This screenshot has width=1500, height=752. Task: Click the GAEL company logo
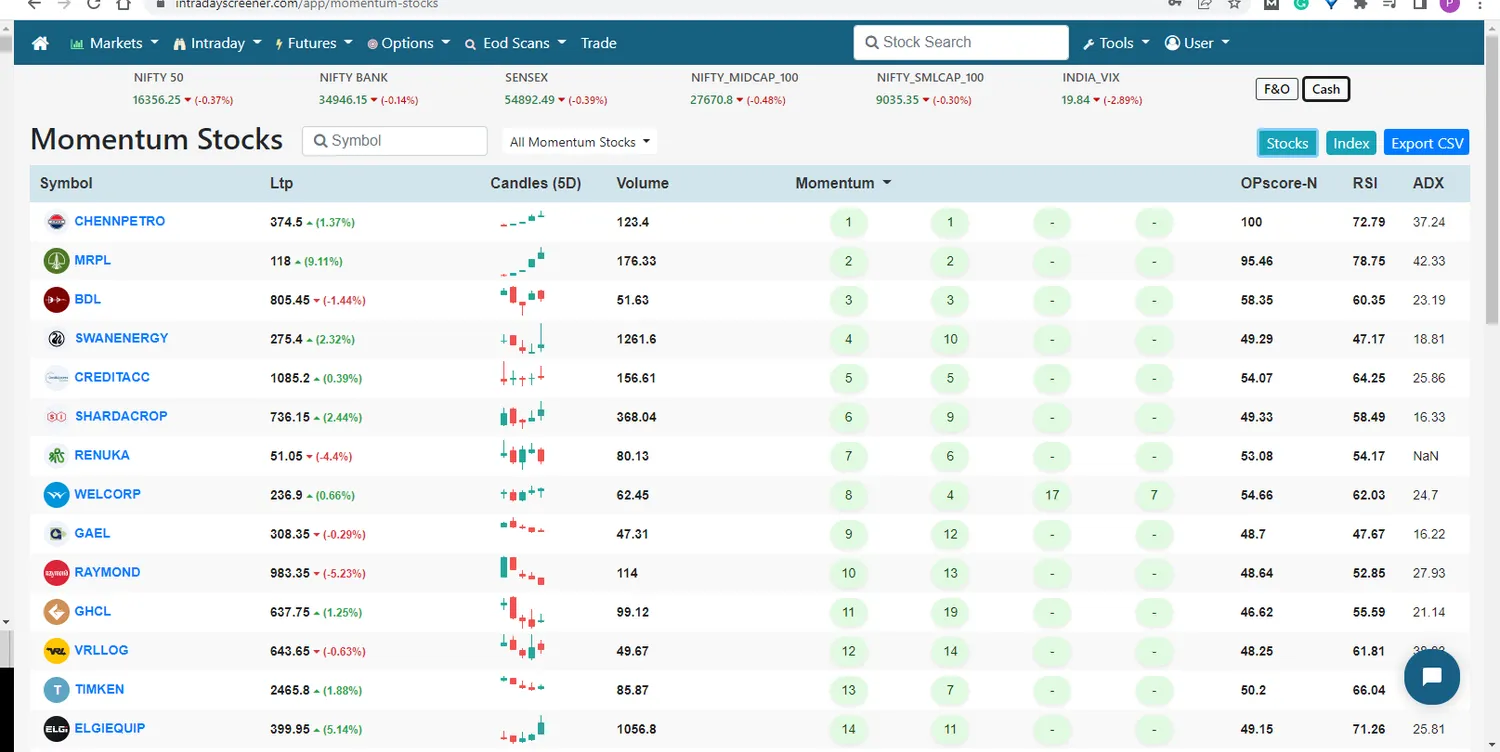(57, 534)
